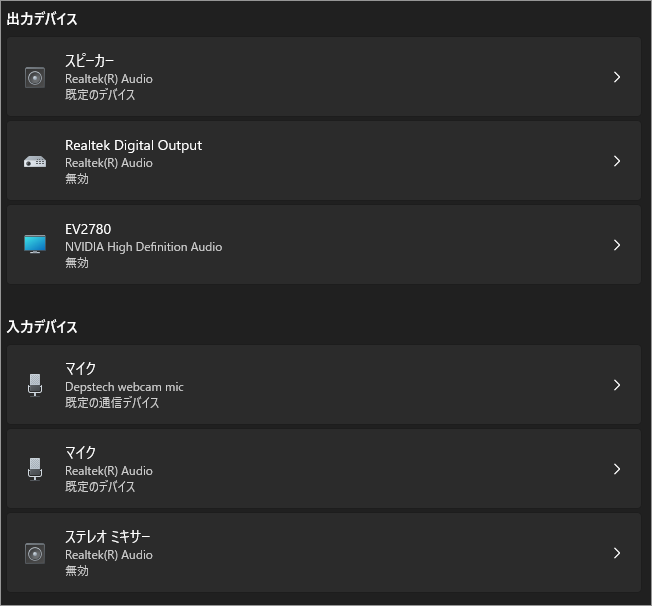This screenshot has height=606, width=652.
Task: Click NVIDIA High Definition Audio subtitle
Action: click(x=143, y=246)
